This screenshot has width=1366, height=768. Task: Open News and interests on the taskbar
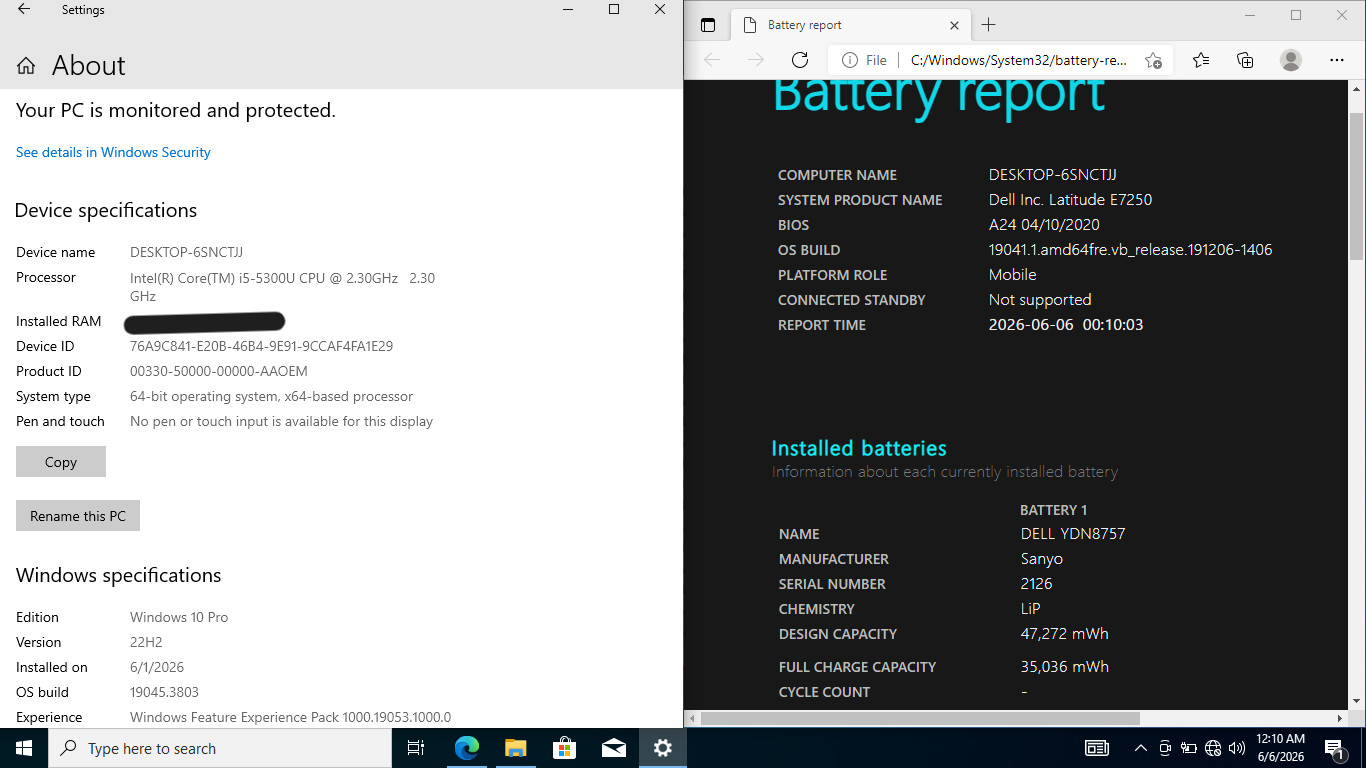point(1097,748)
